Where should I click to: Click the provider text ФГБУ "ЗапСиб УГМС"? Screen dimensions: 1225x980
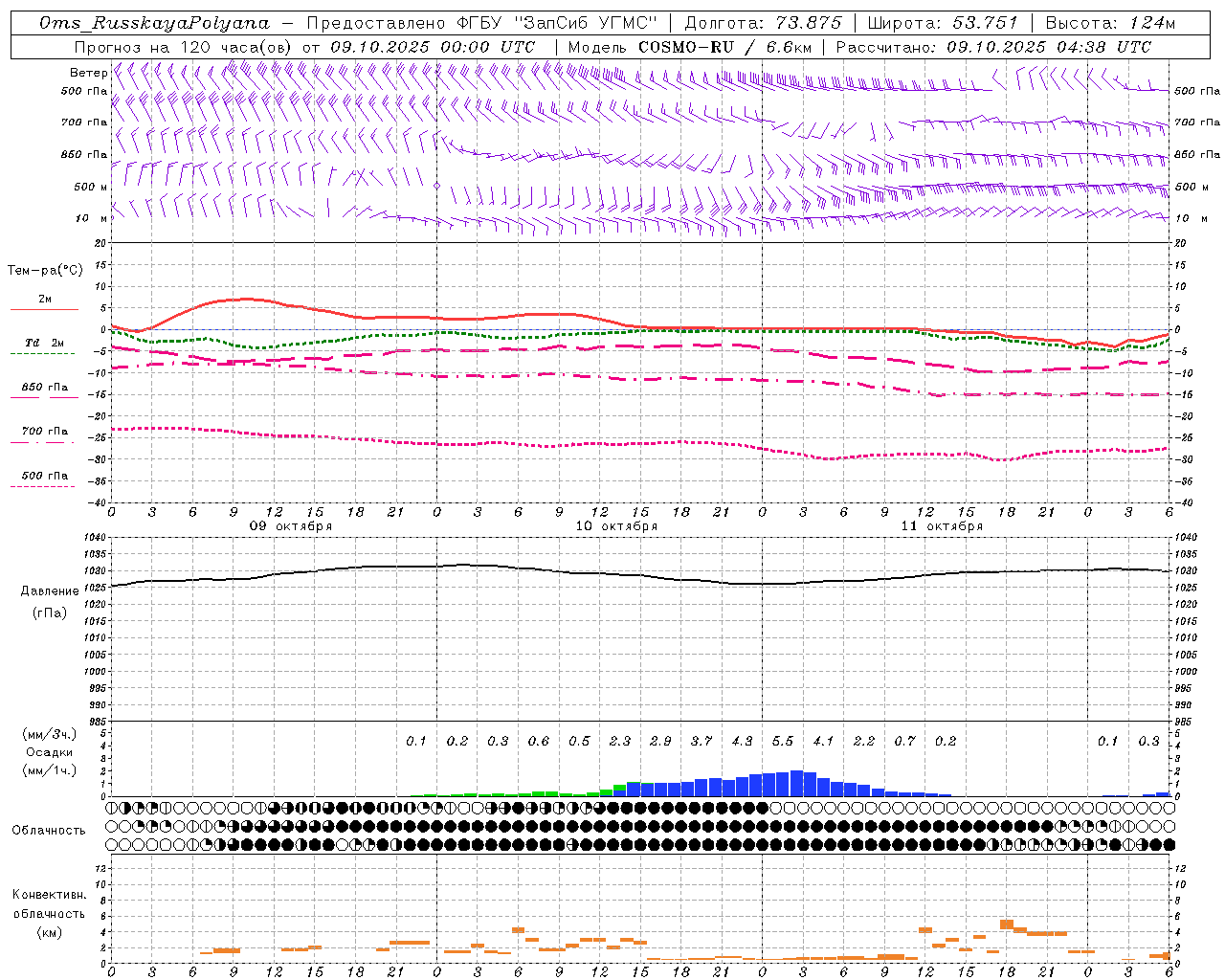[558, 23]
